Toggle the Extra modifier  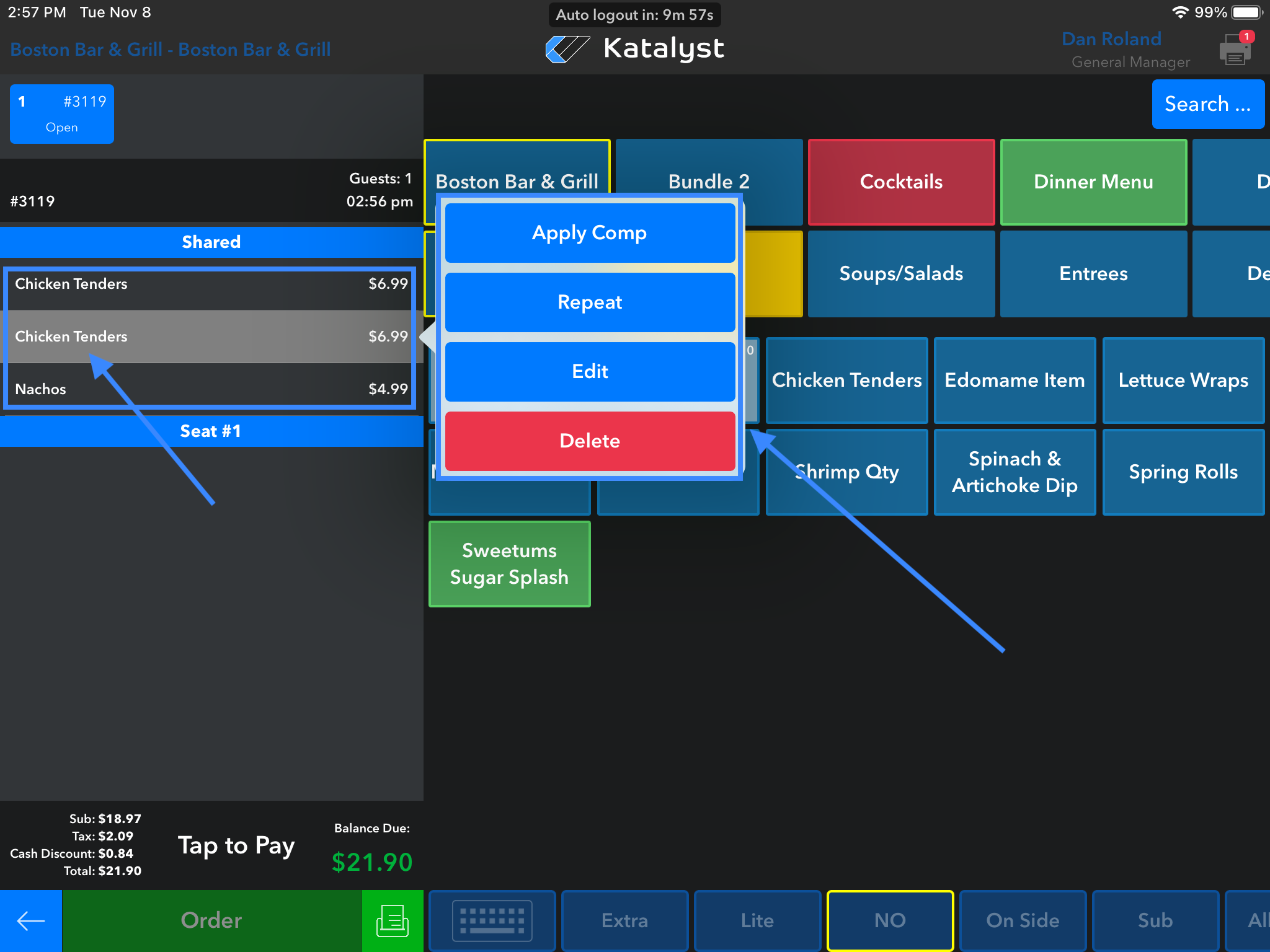point(624,920)
